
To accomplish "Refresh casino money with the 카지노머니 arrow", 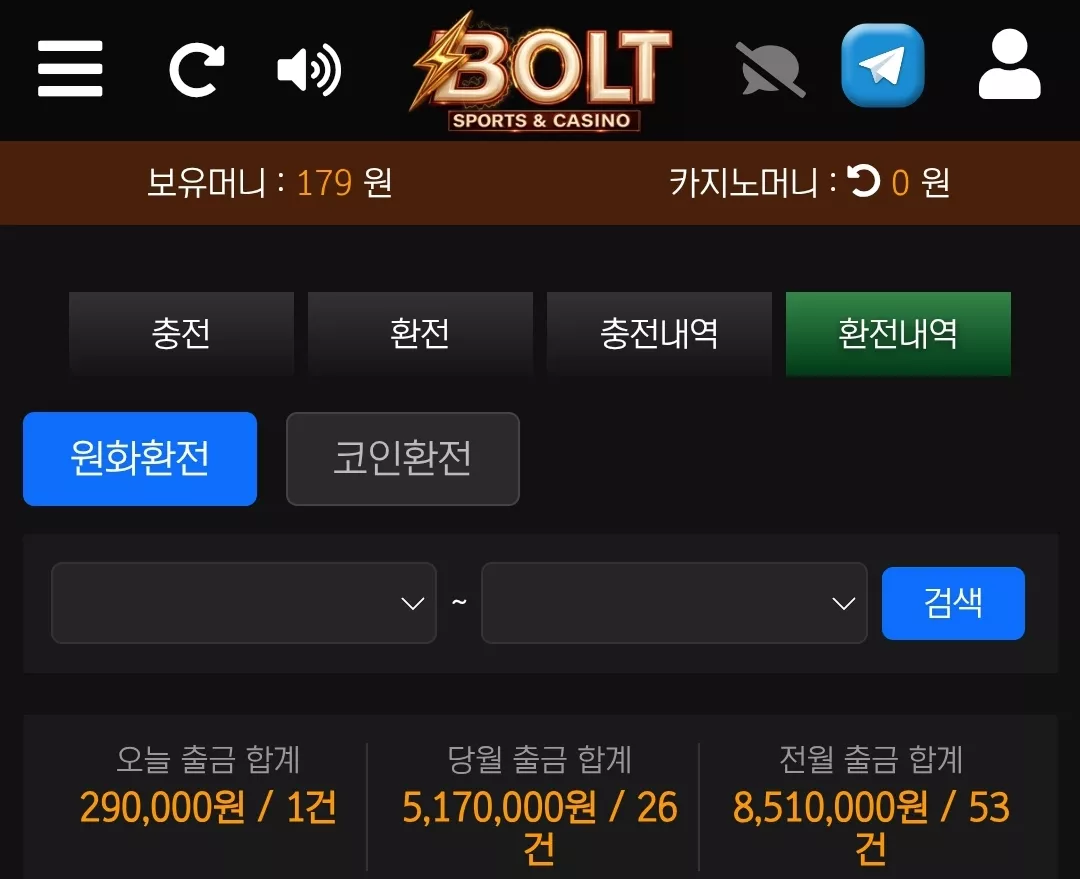I will [863, 181].
